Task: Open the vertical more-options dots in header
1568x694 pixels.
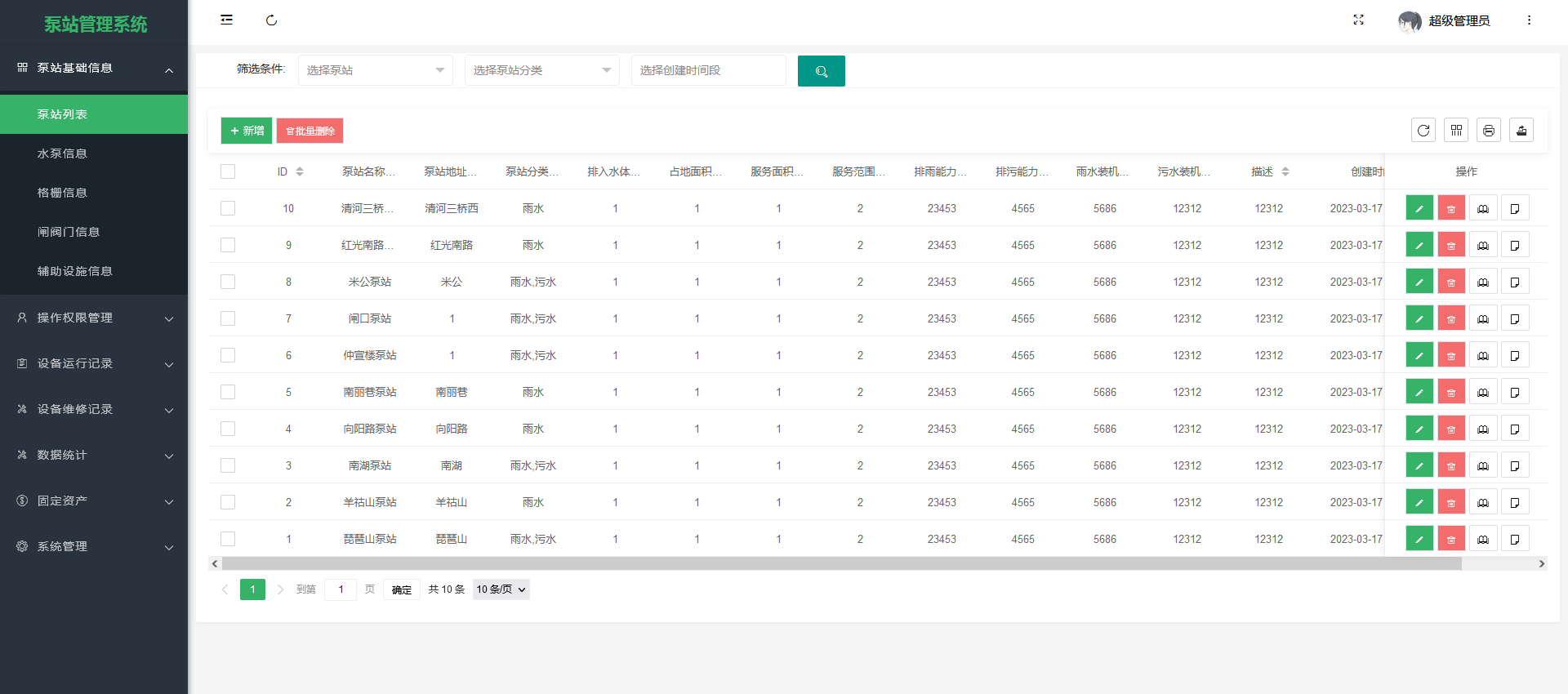Action: tap(1529, 20)
